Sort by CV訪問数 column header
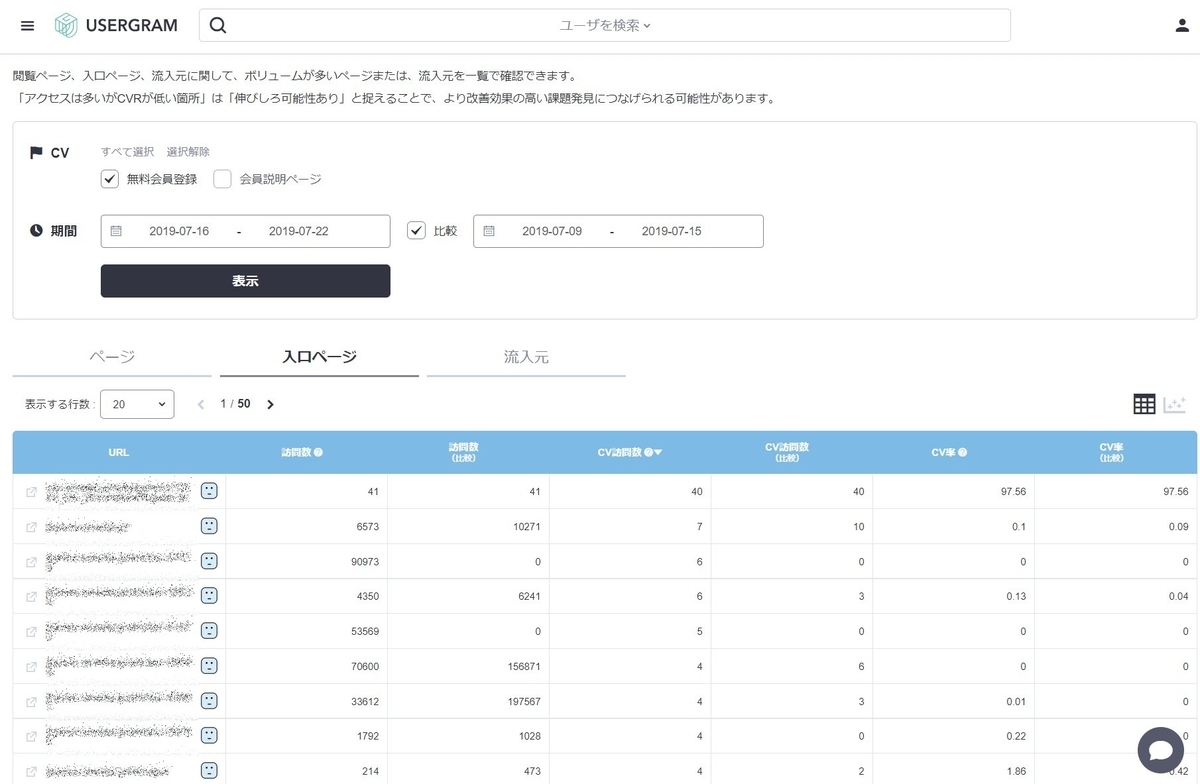This screenshot has width=1200, height=784. click(x=630, y=452)
